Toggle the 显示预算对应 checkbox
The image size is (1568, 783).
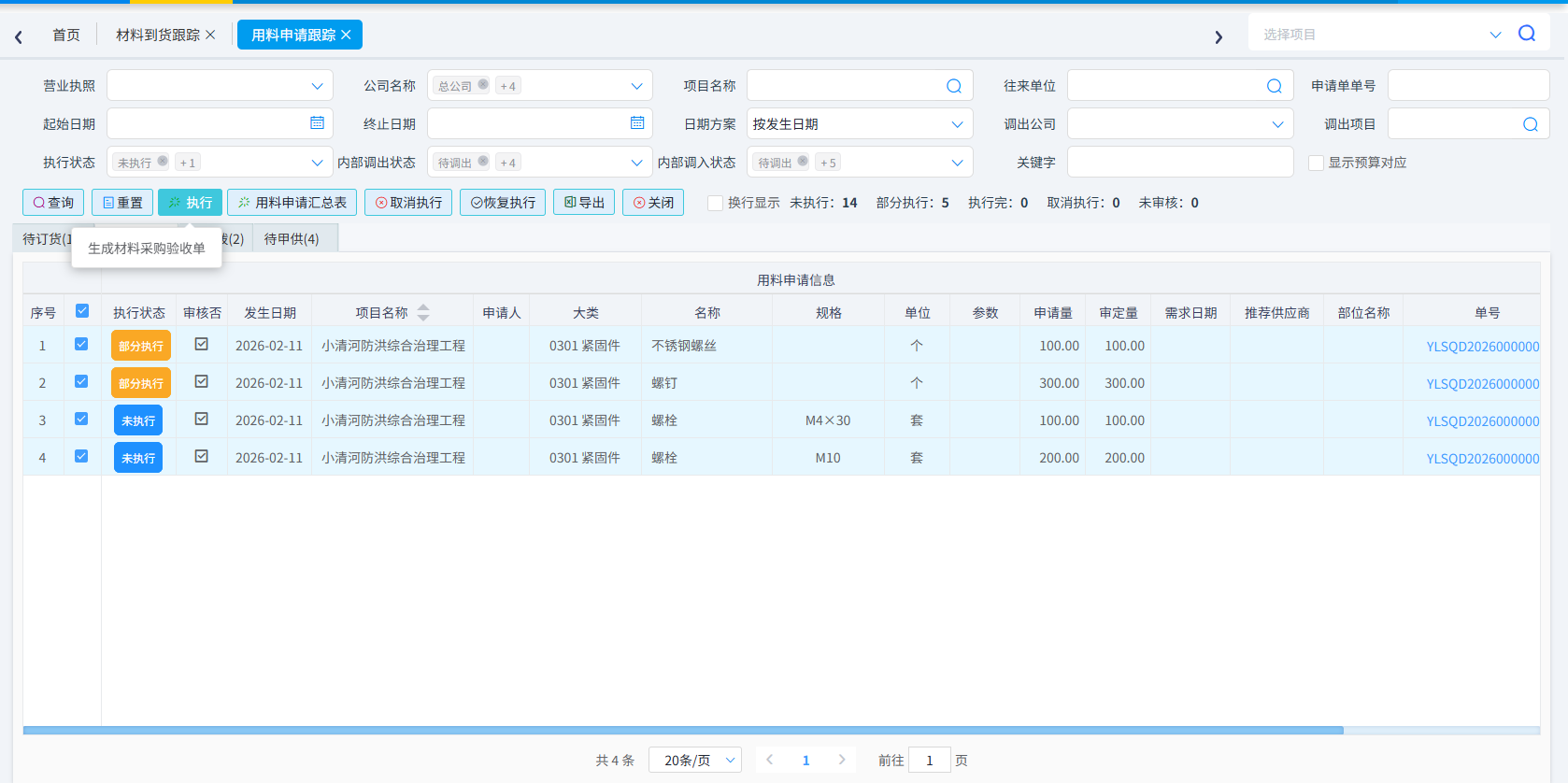1316,163
